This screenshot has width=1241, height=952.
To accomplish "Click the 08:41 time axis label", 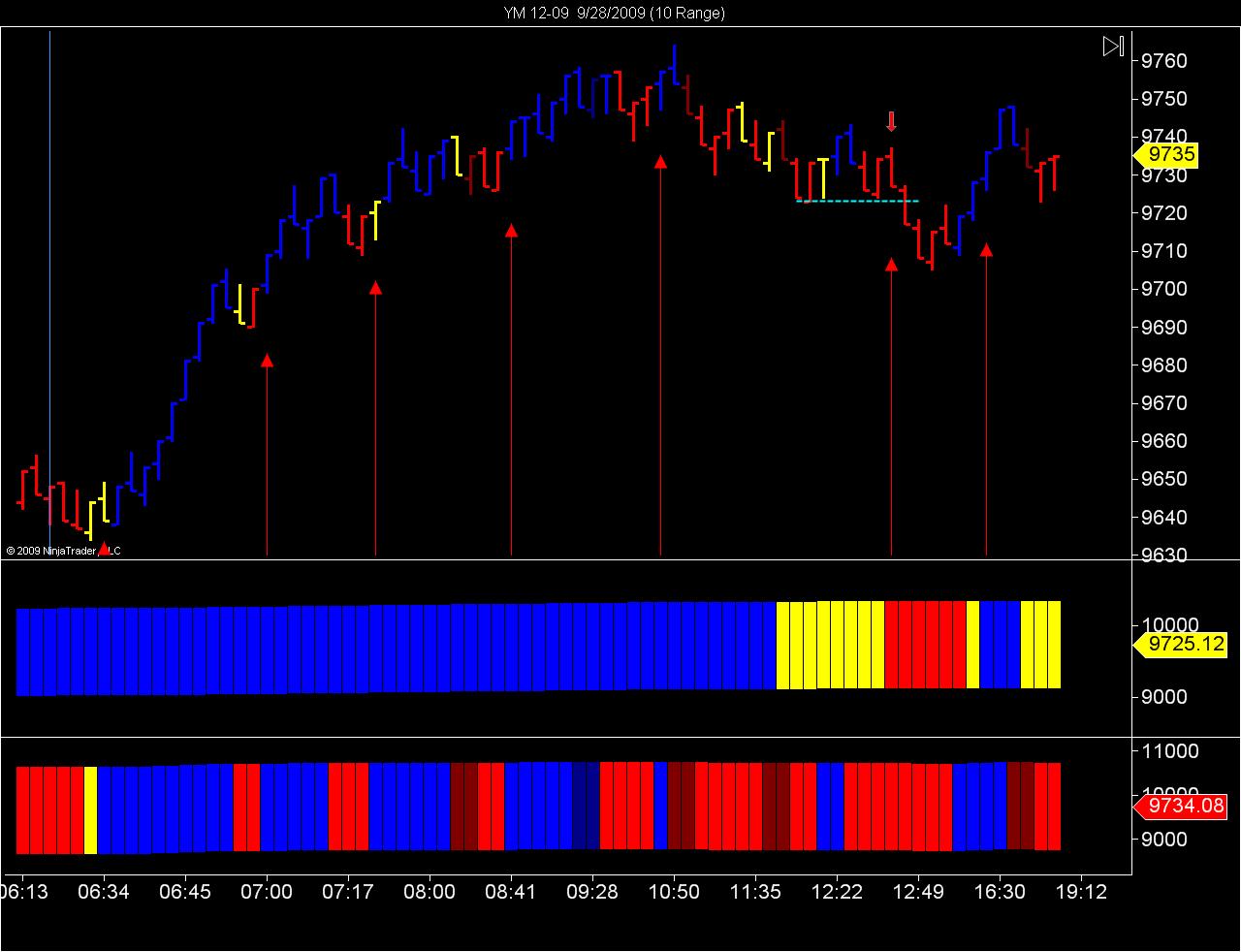I will [511, 892].
